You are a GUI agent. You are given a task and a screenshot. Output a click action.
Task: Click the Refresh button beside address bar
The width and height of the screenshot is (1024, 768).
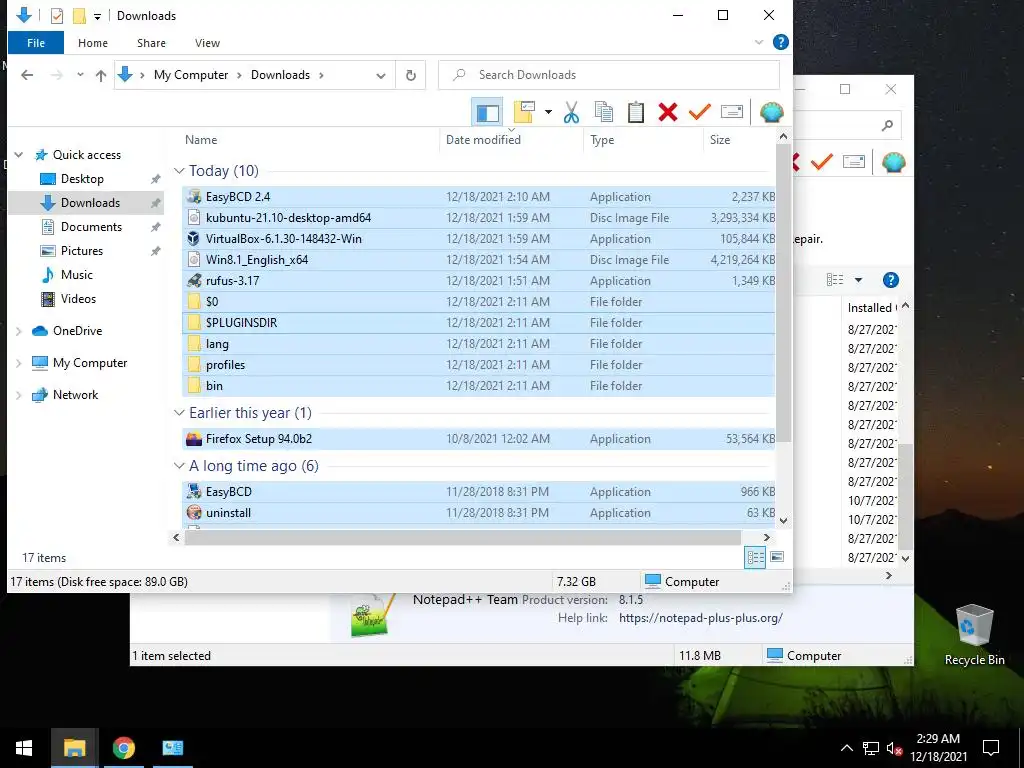(x=411, y=75)
